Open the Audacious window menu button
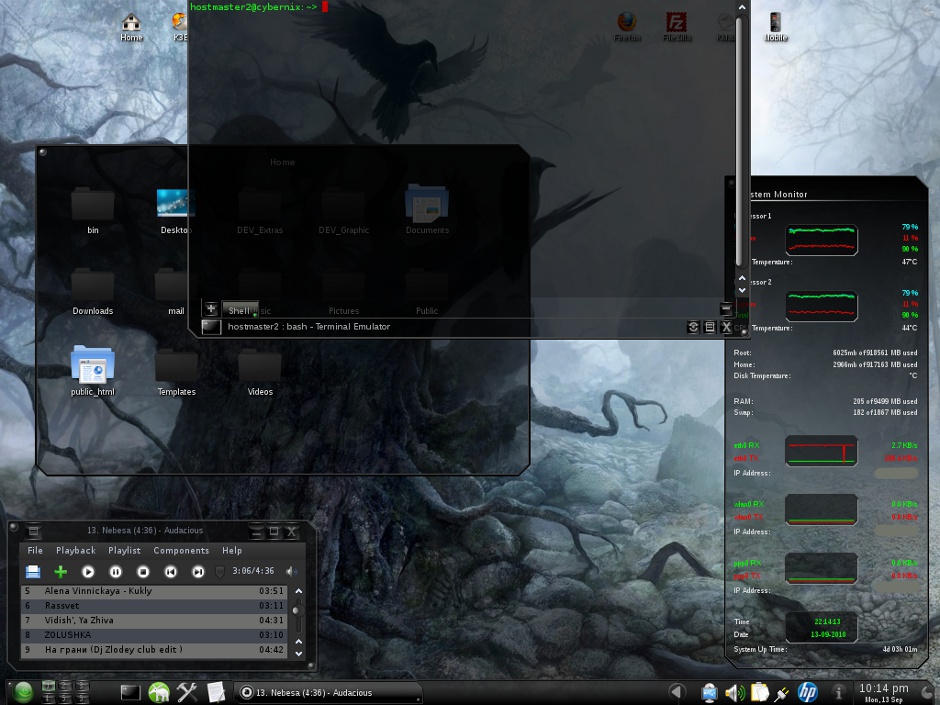 [x=34, y=531]
